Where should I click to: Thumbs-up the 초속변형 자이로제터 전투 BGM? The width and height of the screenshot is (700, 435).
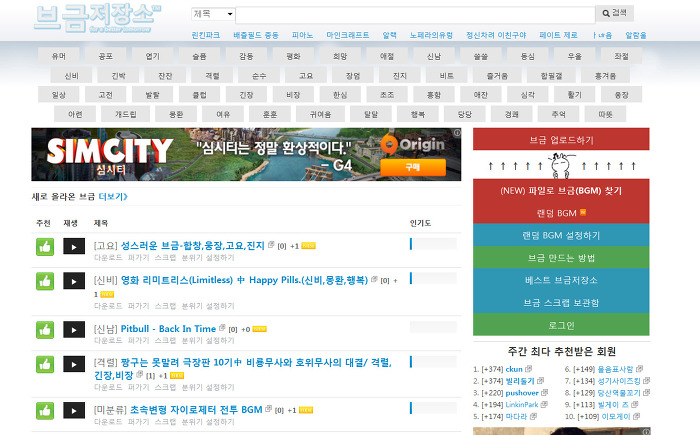coord(45,411)
